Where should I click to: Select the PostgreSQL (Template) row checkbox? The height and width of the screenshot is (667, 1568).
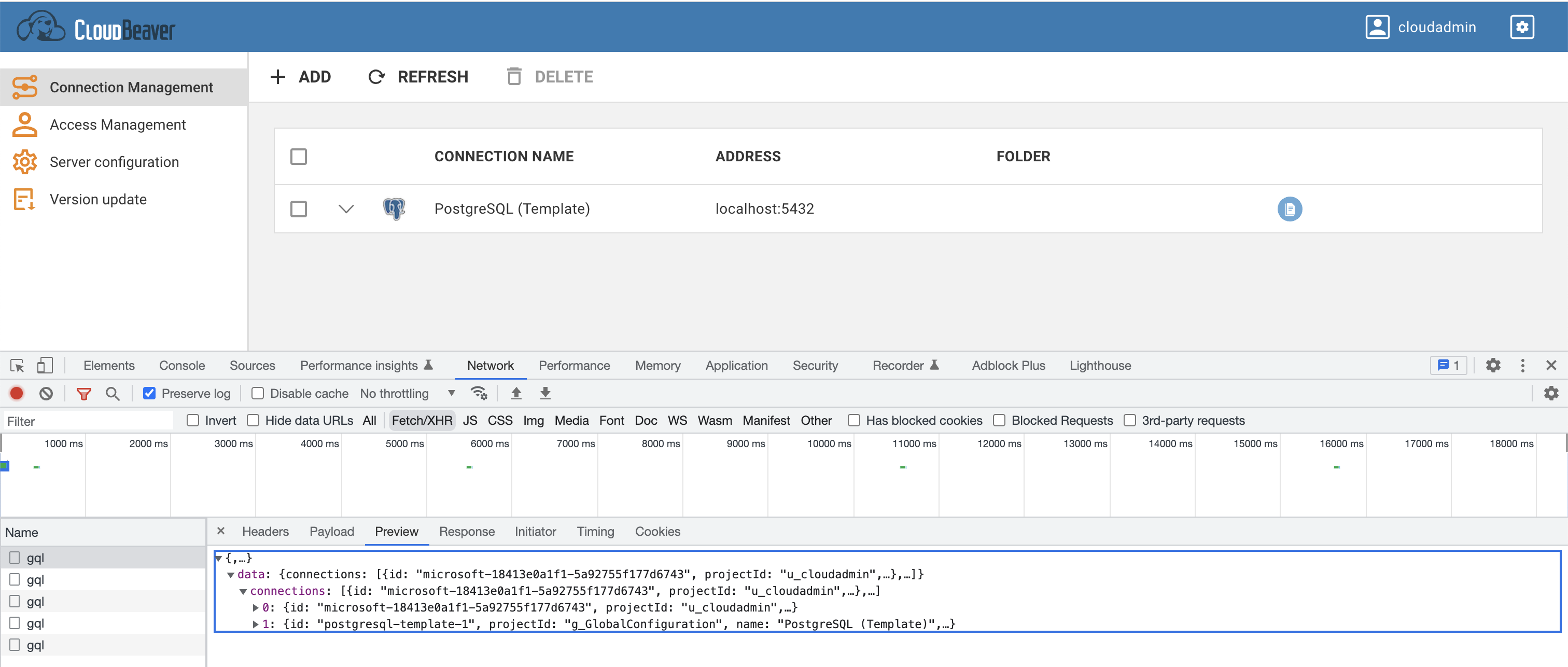pyautogui.click(x=298, y=209)
